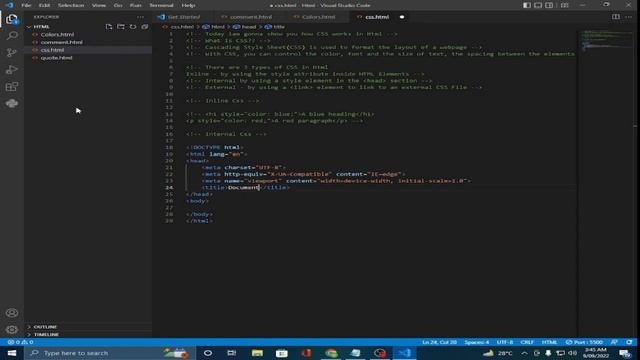Open the Windows Start menu
Screen dimensions: 640x360
(12, 353)
